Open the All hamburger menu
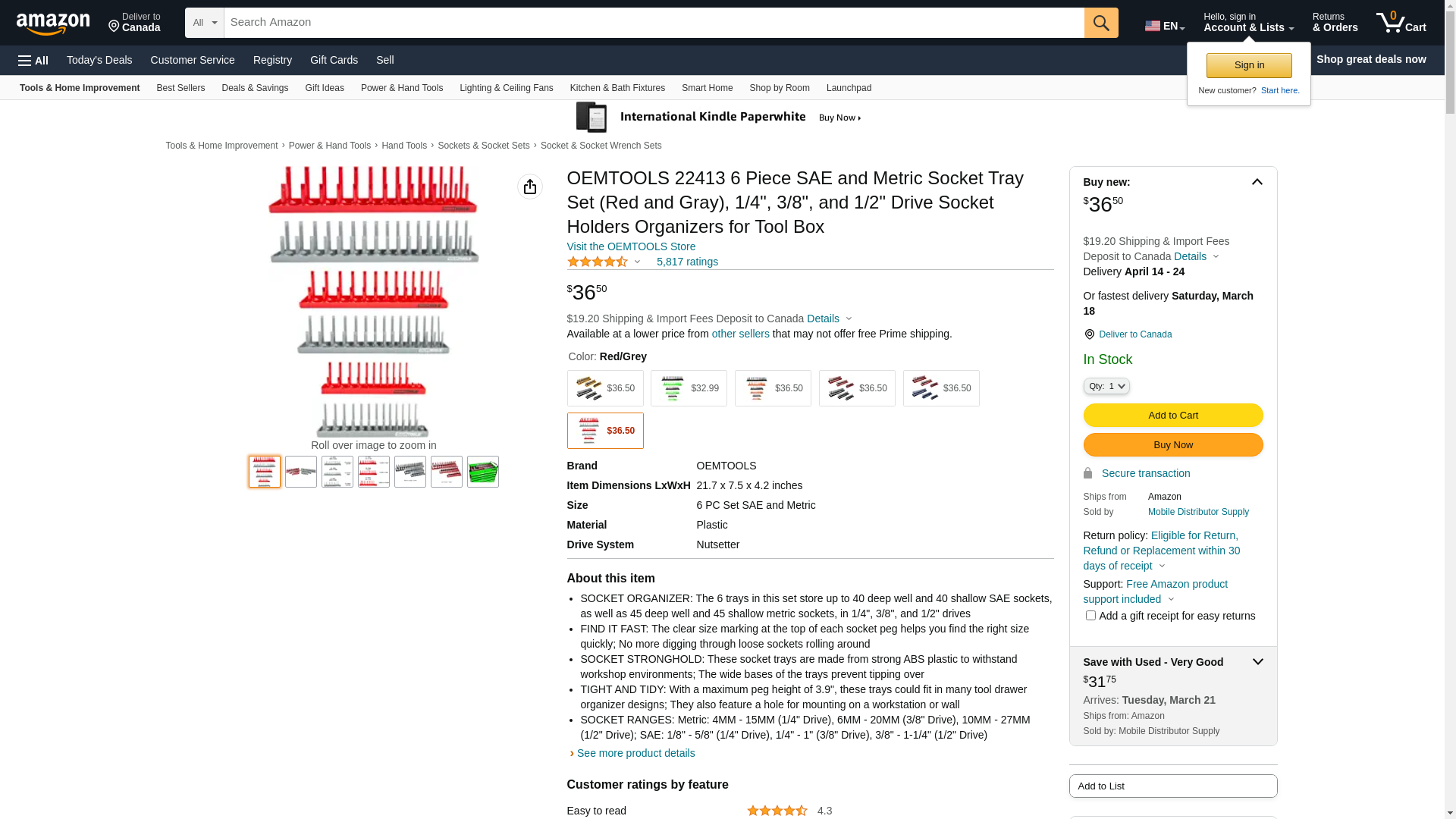The width and height of the screenshot is (1456, 819). point(33,61)
